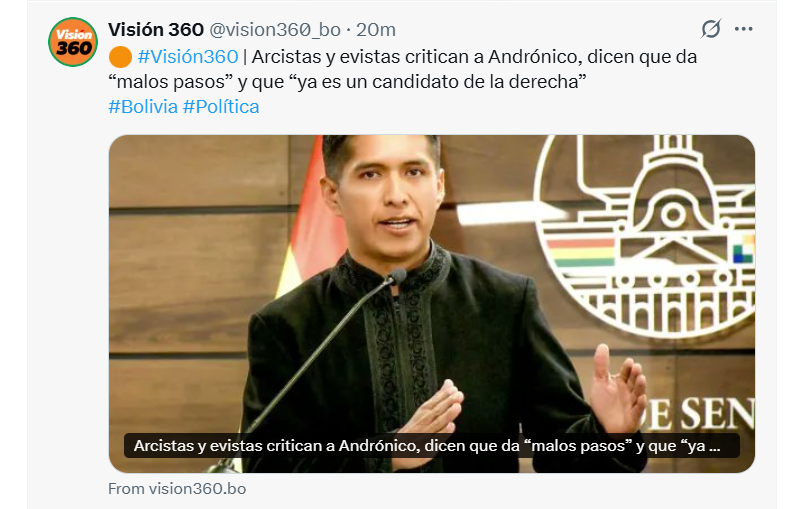786x509 pixels.
Task: Click the Visión 360 profile avatar
Action: [73, 42]
